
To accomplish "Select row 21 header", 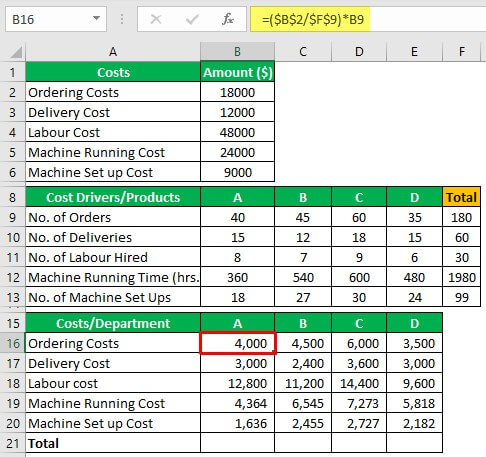I will click(x=13, y=443).
